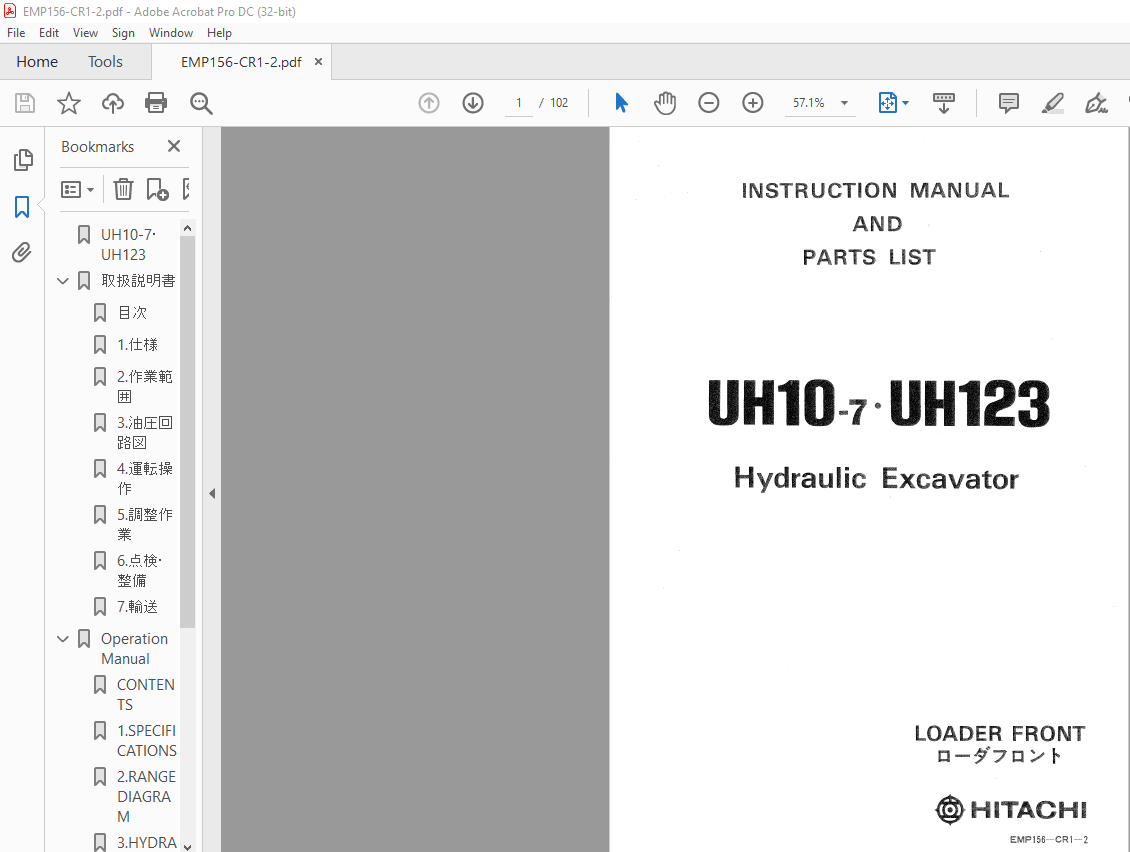1130x852 pixels.
Task: Activate the Hand pan tool
Action: point(665,103)
